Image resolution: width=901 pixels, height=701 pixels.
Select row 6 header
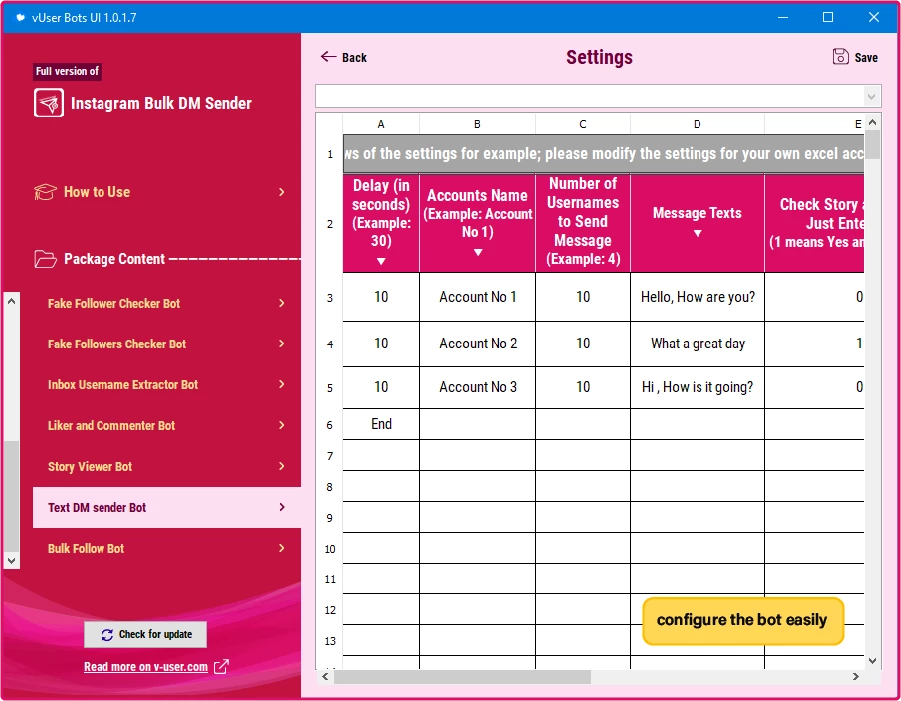tap(330, 425)
